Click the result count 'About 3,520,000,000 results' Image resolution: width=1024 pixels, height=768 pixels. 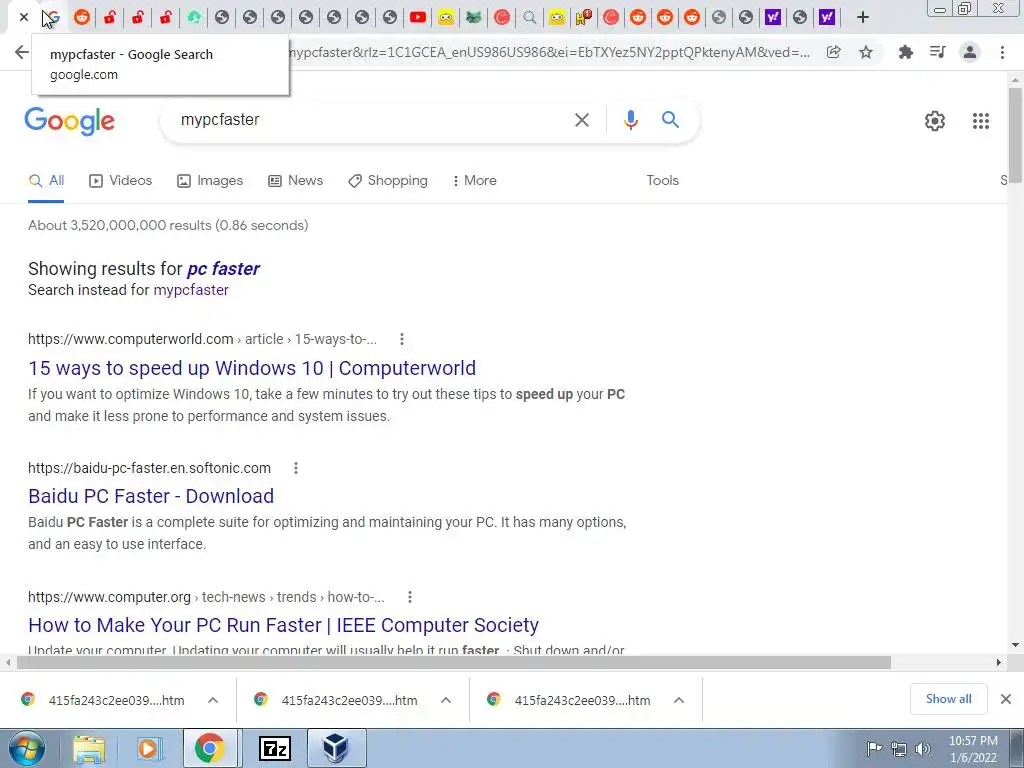tap(168, 225)
